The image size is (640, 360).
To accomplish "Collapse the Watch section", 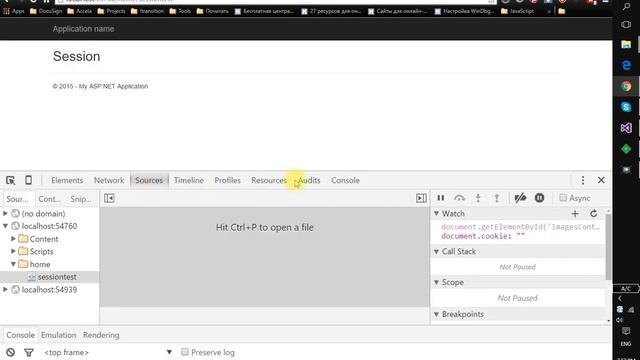I will [436, 213].
